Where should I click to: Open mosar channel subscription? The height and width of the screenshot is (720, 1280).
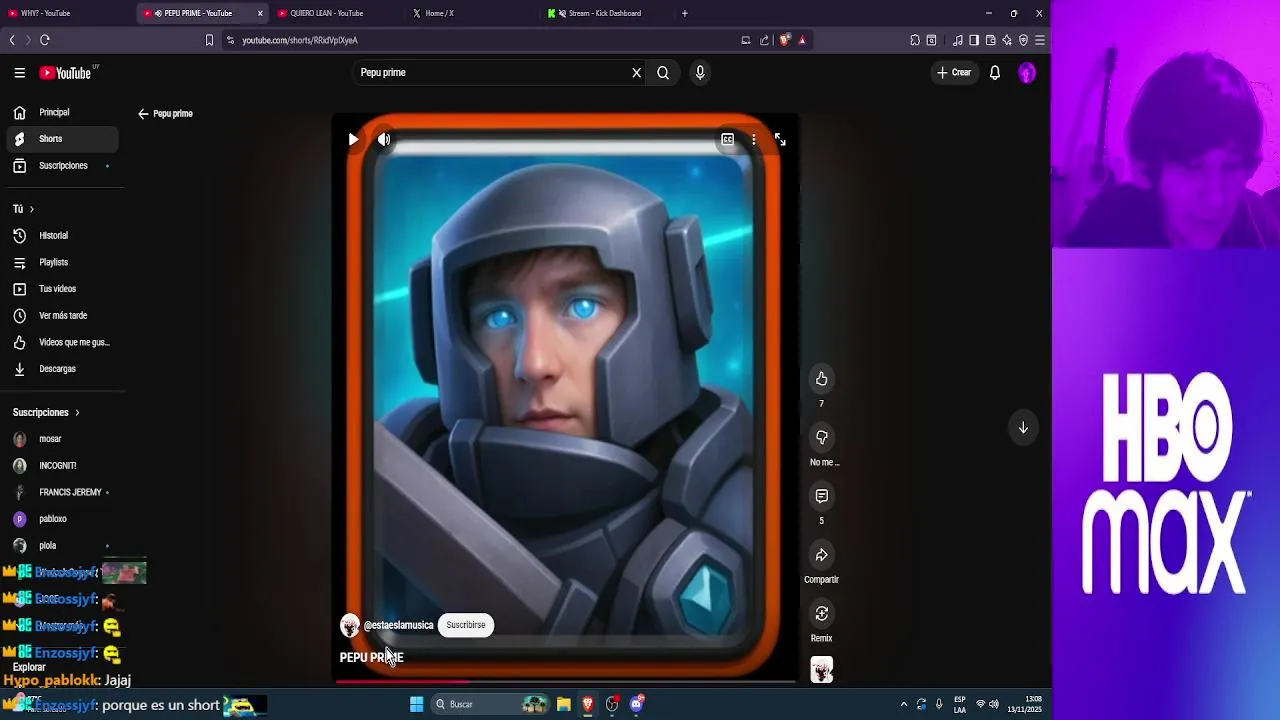pos(62,439)
